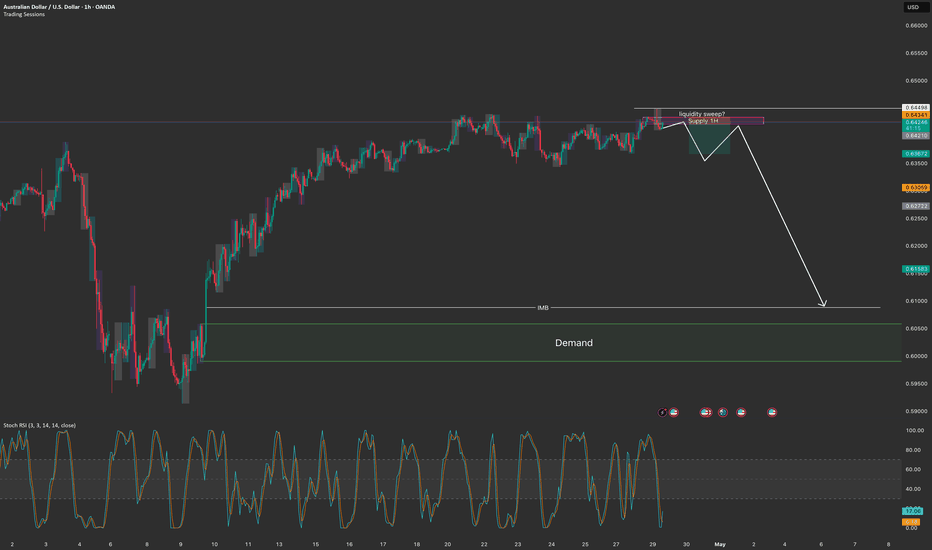Screen dimensions: 932x550
Task: Click the lightning bolt event icon
Action: (663, 412)
